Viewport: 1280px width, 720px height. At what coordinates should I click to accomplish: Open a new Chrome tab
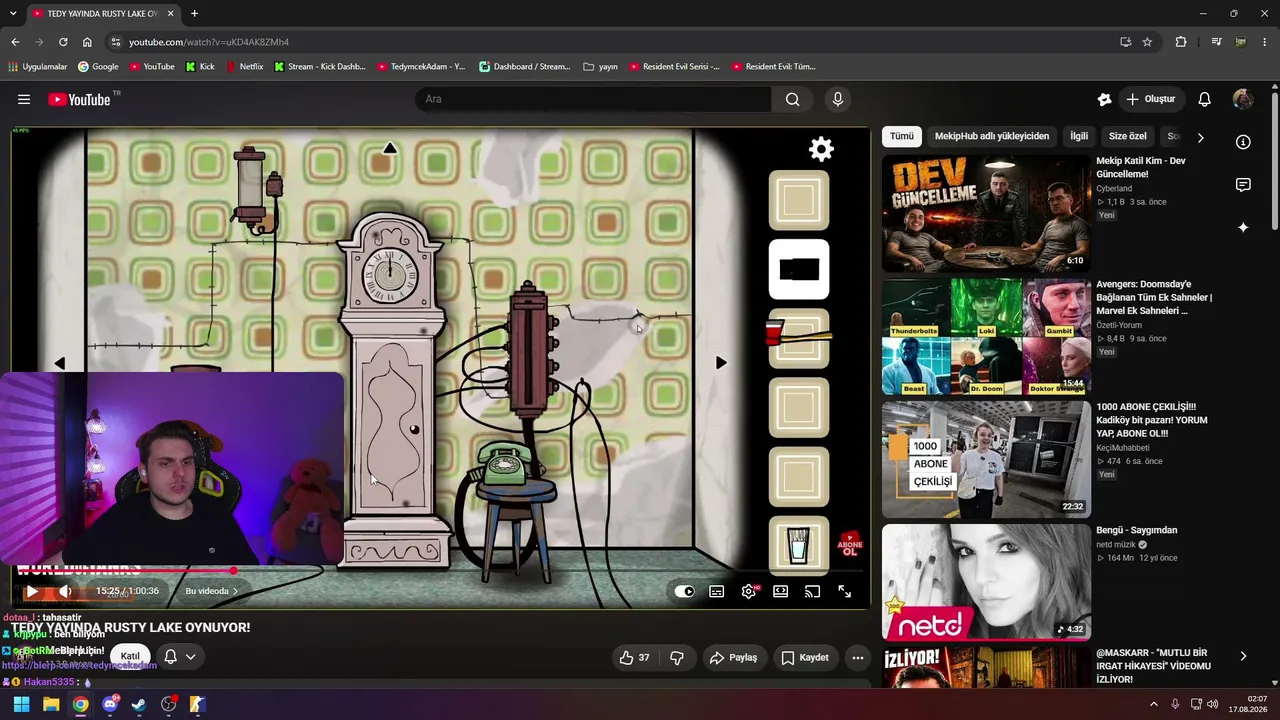pyautogui.click(x=194, y=14)
